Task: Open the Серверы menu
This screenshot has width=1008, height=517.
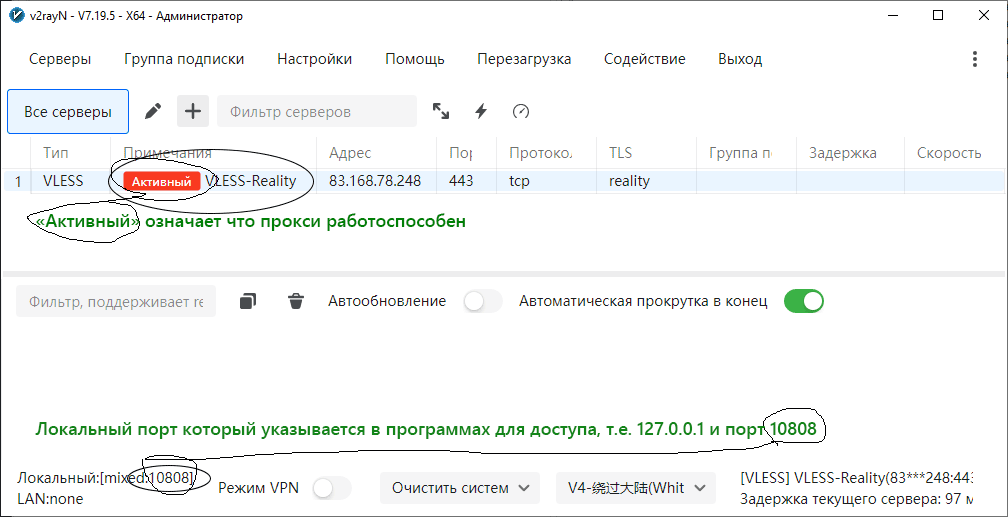Action: tap(60, 59)
